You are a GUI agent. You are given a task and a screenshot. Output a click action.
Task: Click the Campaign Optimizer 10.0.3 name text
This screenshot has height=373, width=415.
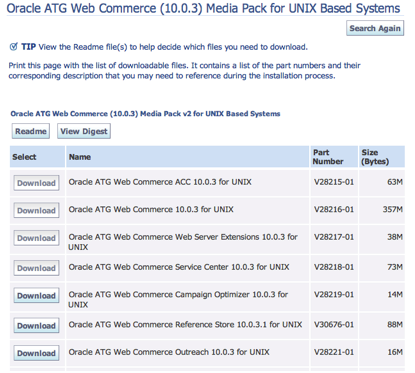[x=178, y=299]
